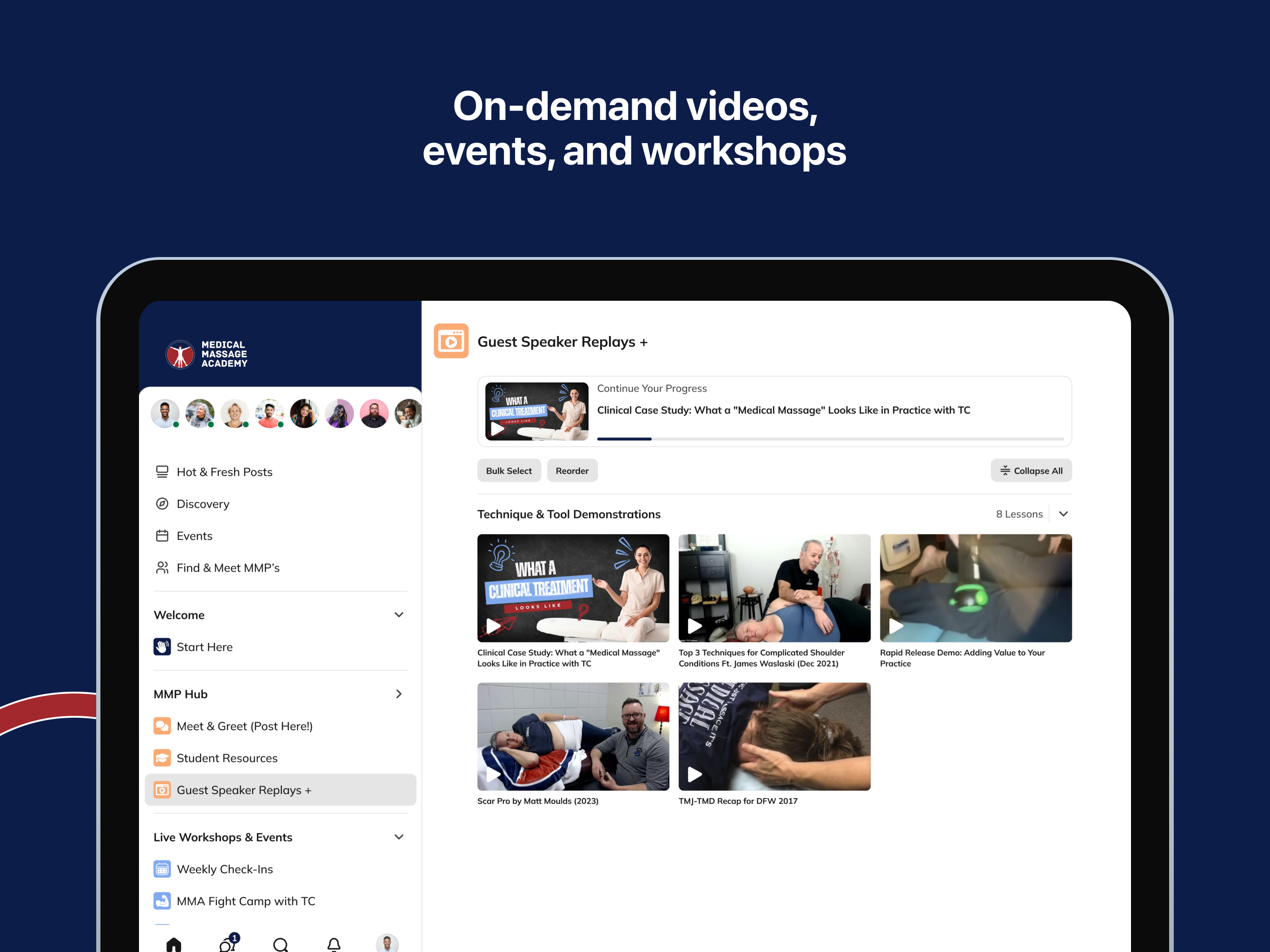Open the profile avatar in bottom bar

388,943
